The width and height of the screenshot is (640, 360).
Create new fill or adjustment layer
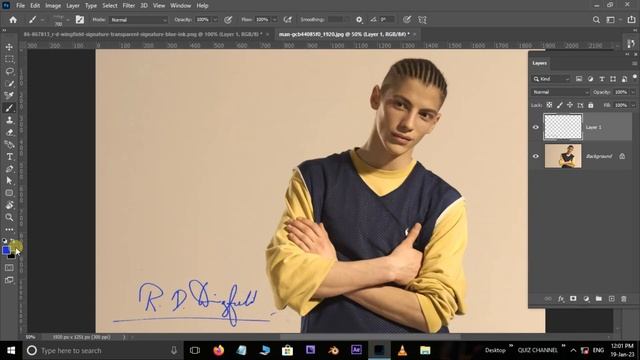tap(586, 299)
